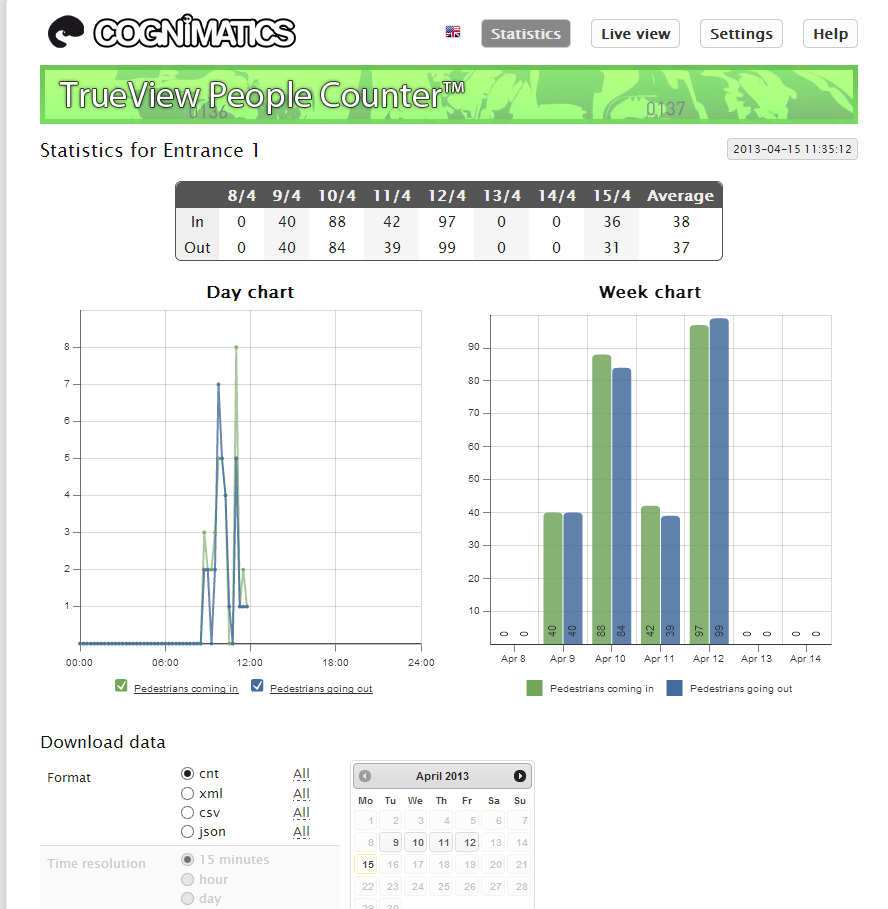Click the 2013-04-15 11:35:12 timestamp box

coord(792,149)
